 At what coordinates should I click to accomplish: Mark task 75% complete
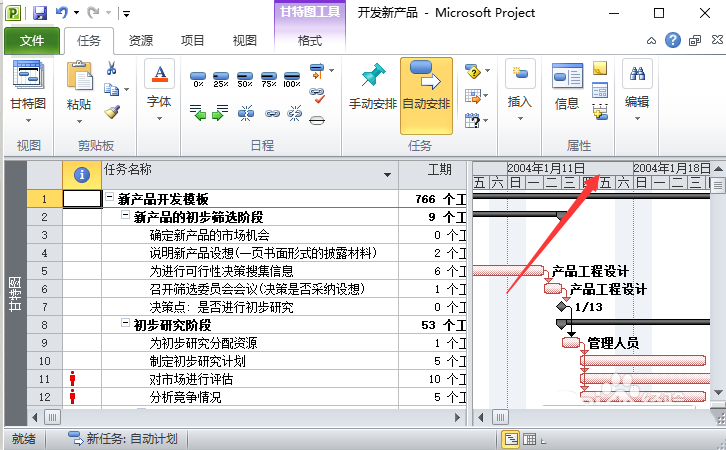pos(269,79)
